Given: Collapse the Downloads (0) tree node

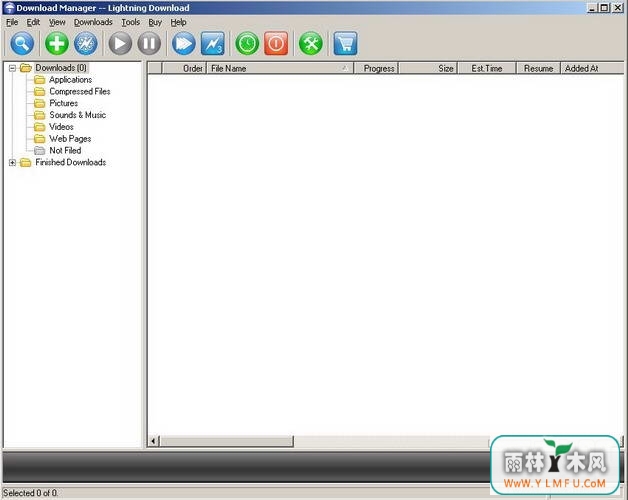Looking at the screenshot, I should point(12,68).
